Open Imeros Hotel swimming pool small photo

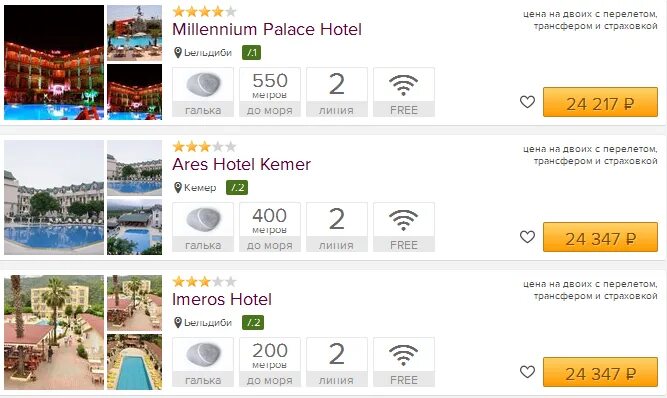tap(134, 362)
